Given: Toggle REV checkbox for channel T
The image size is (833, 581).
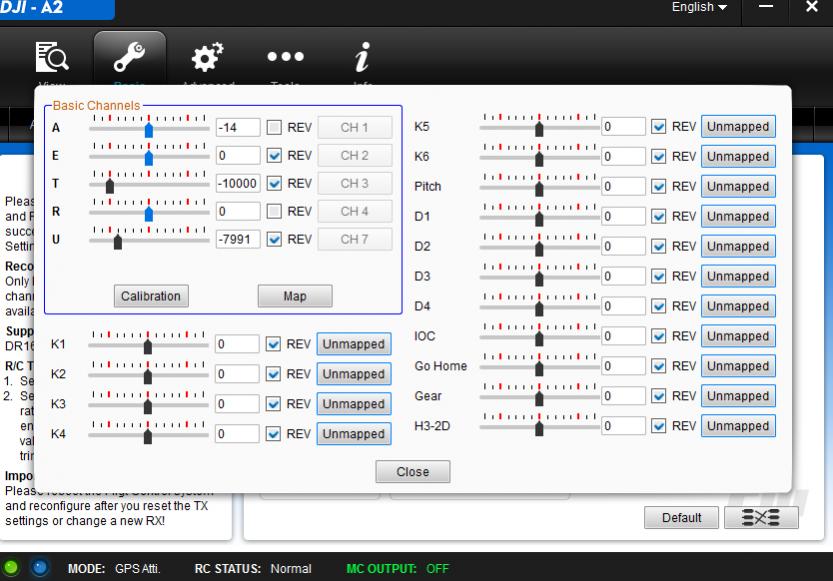Looking at the screenshot, I should coord(274,183).
